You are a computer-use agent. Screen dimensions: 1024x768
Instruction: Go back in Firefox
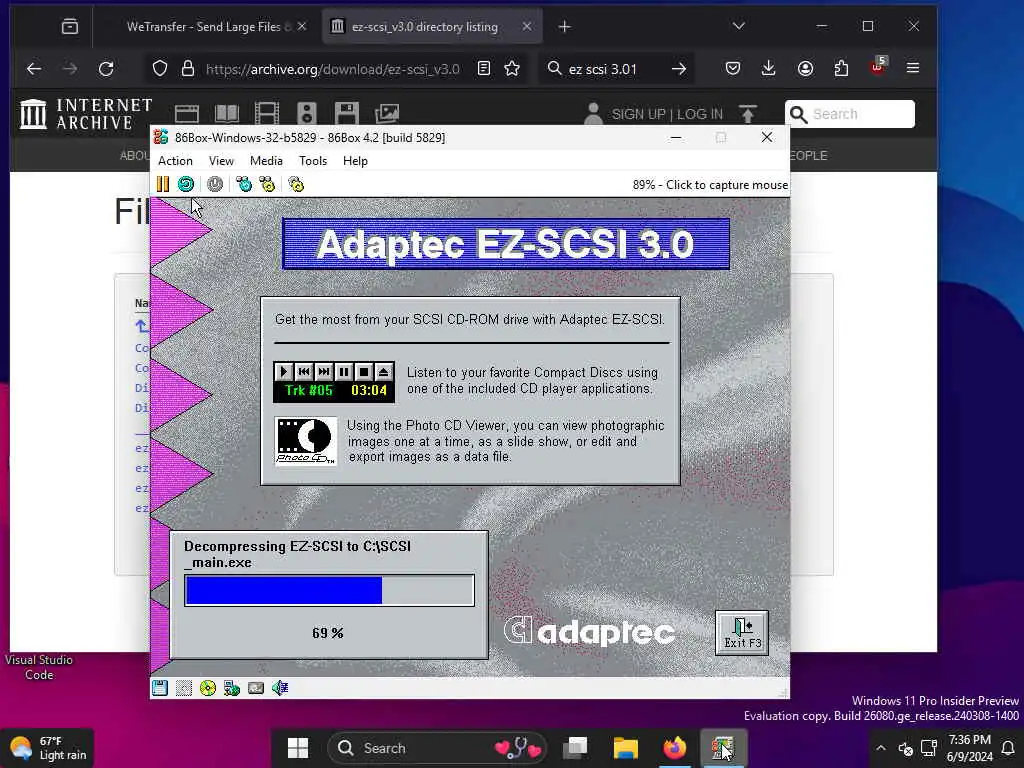(x=34, y=69)
